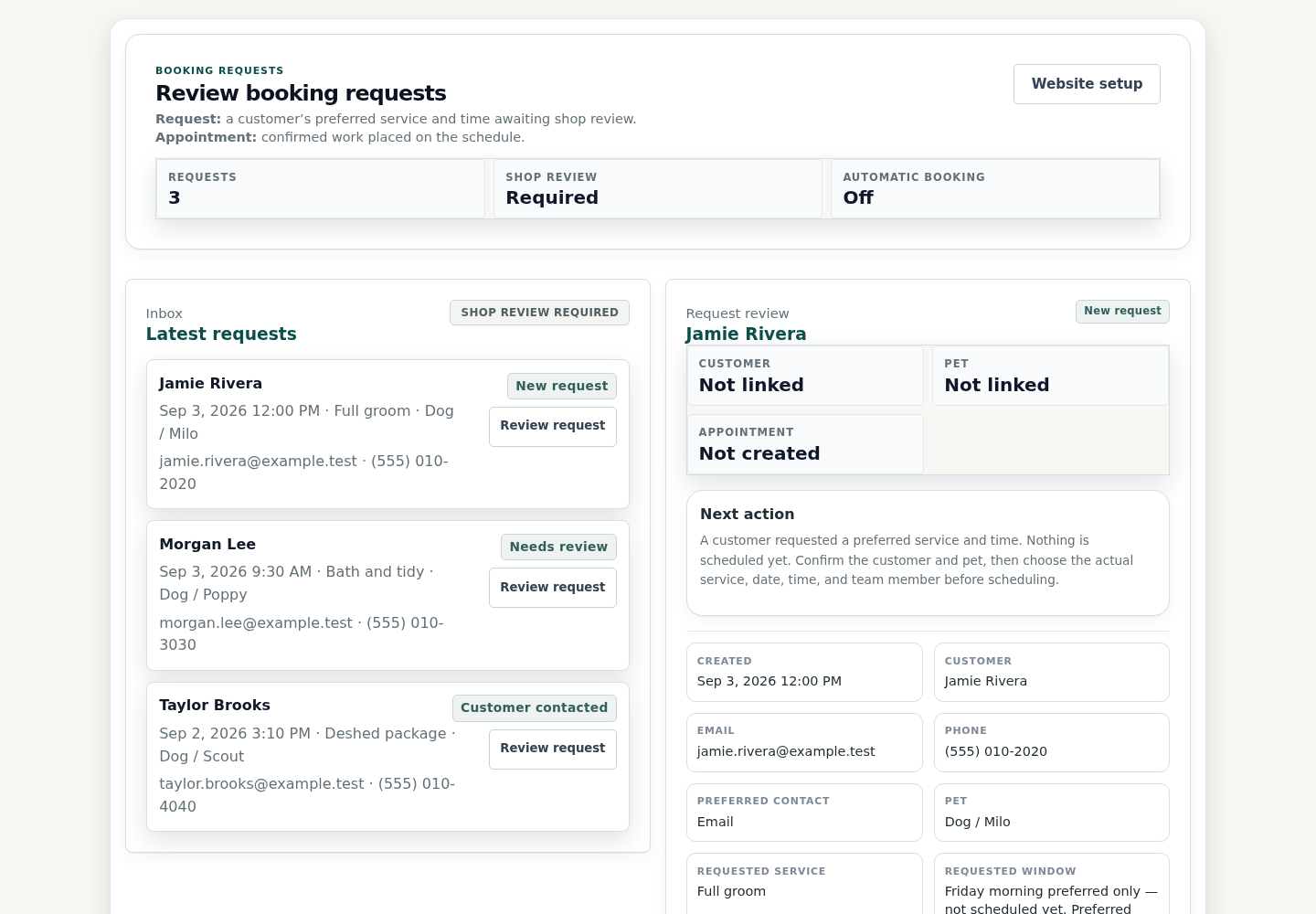Click the Requested Window 'Friday morning preferred' field

(1052, 884)
